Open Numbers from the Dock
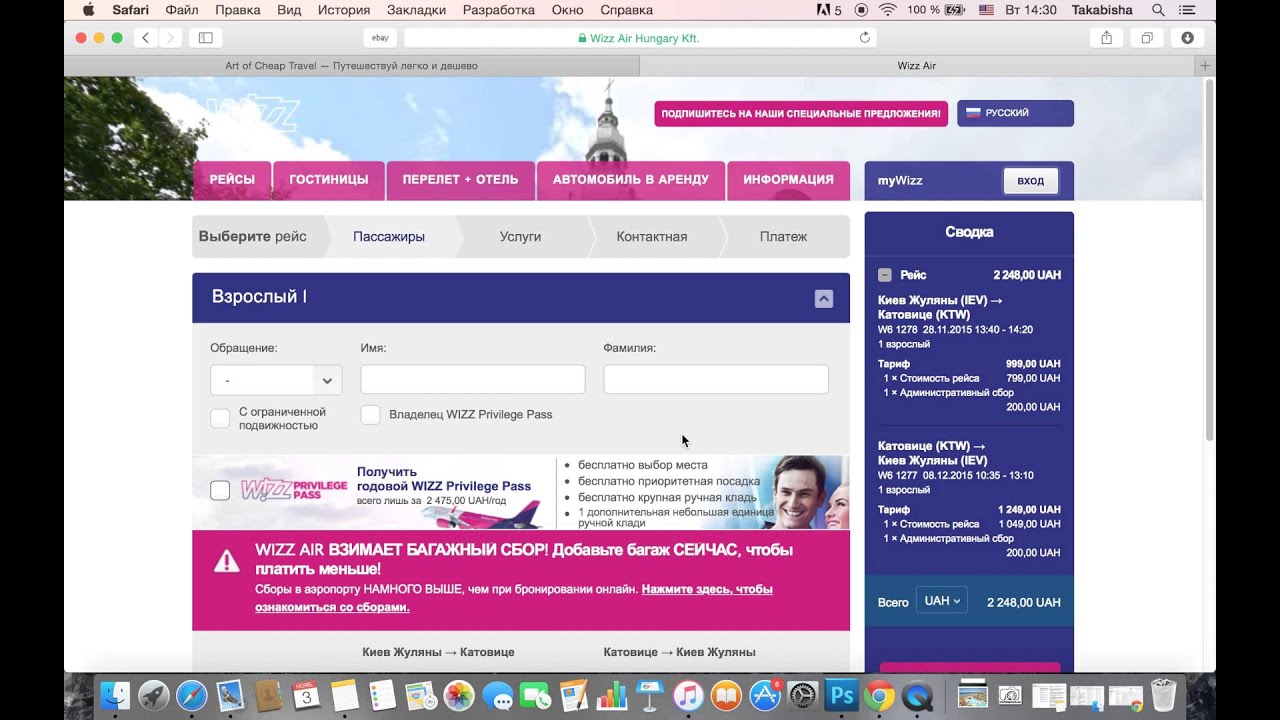This screenshot has height=720, width=1280. pyautogui.click(x=611, y=696)
